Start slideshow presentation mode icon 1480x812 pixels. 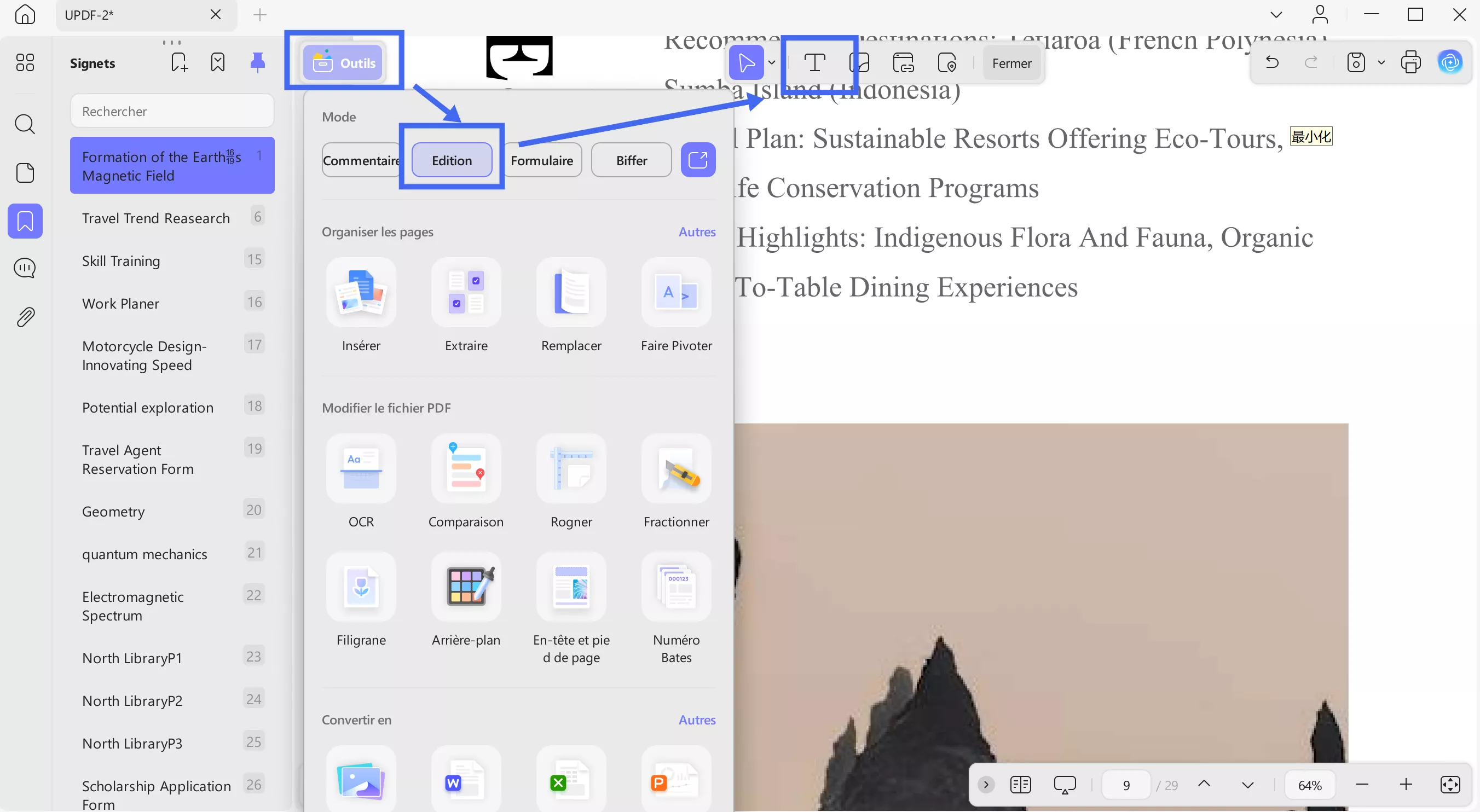tap(1065, 785)
